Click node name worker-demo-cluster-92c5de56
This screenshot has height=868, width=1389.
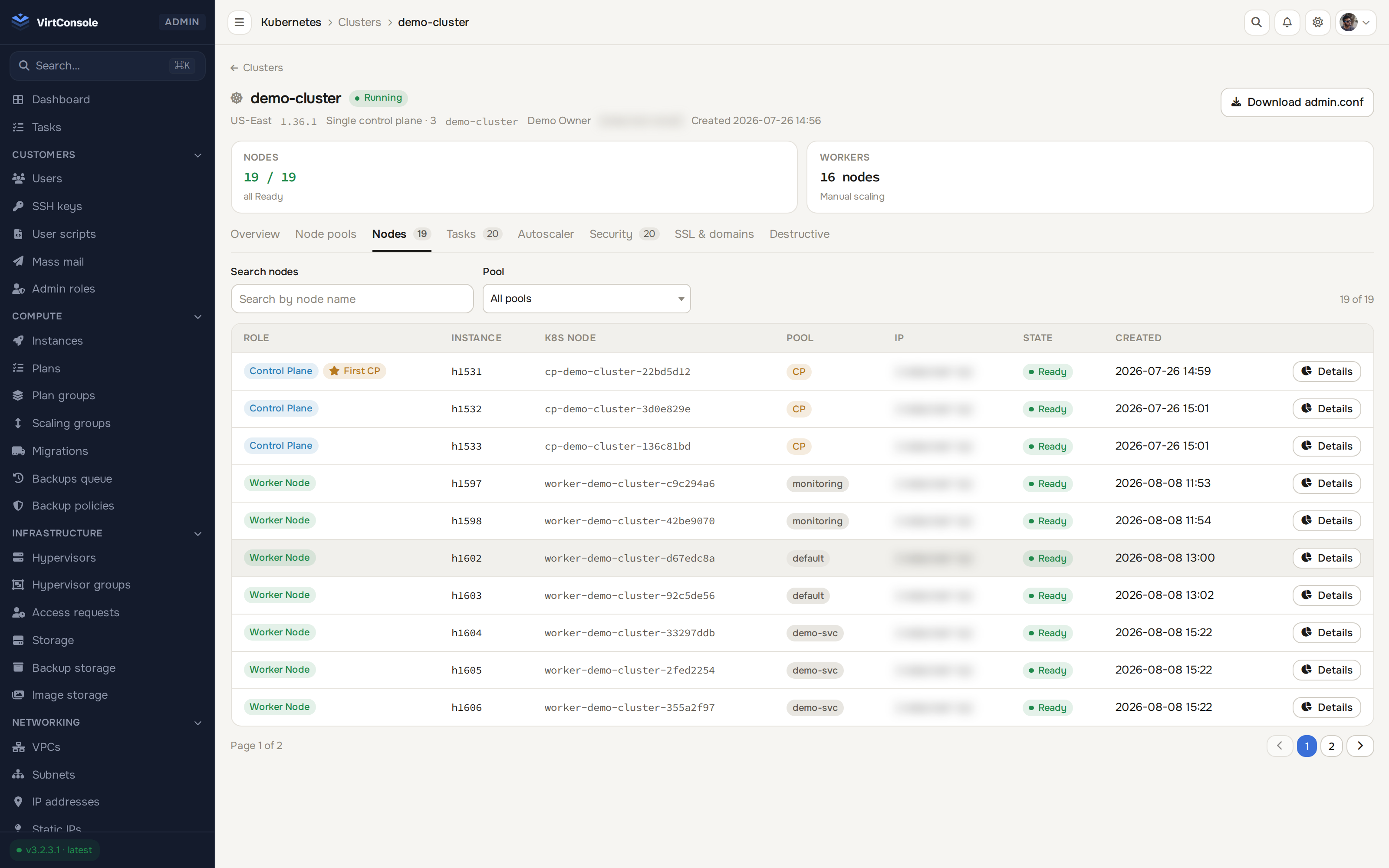click(x=630, y=595)
